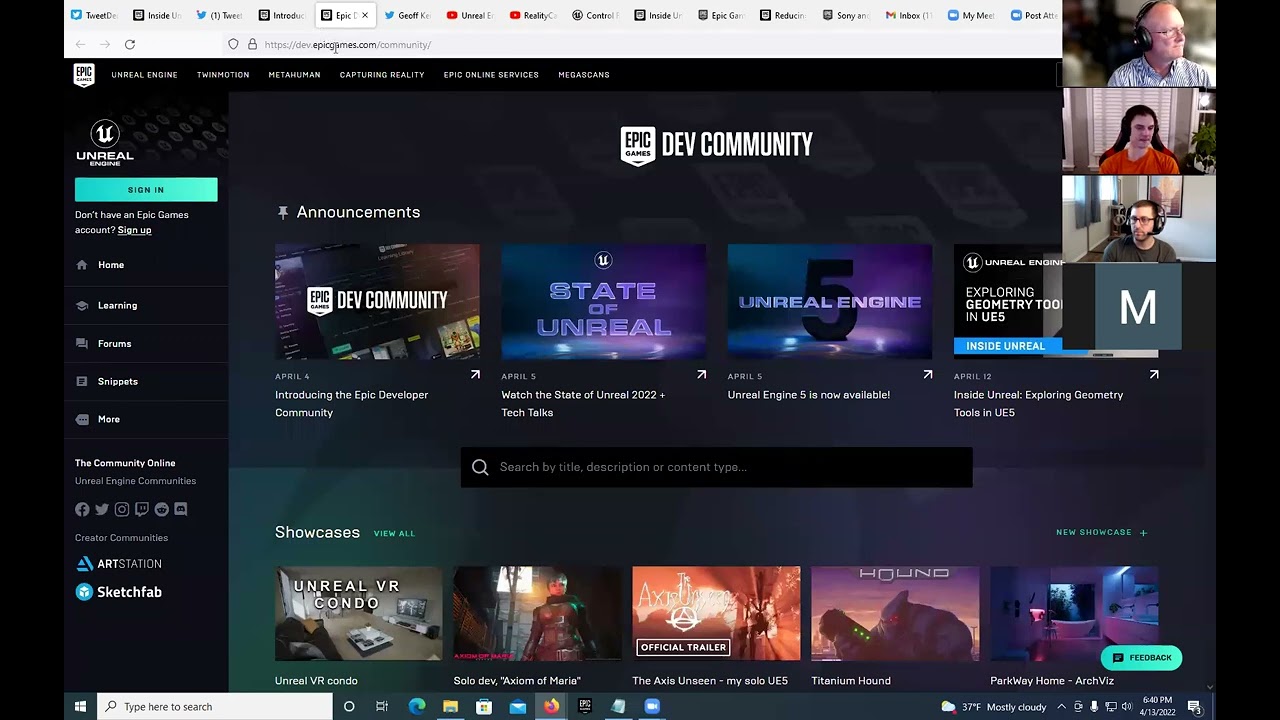This screenshot has height=720, width=1280.
Task: Click the browser Reload button
Action: (x=130, y=44)
